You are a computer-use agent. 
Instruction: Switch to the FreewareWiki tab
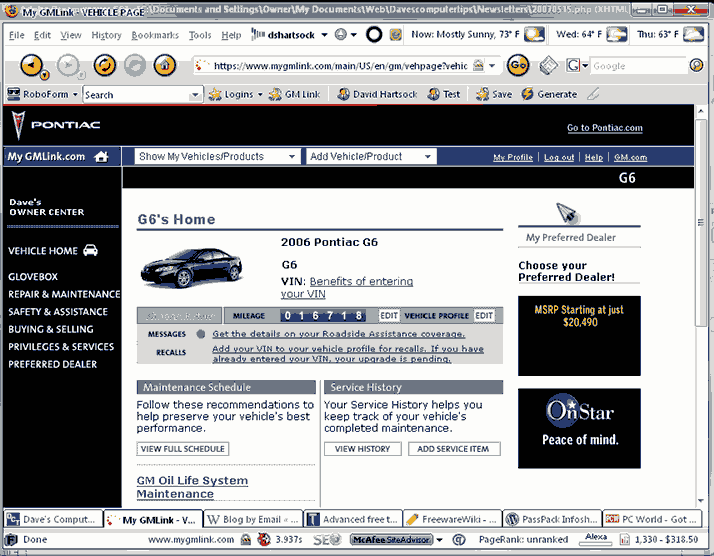pyautogui.click(x=452, y=519)
